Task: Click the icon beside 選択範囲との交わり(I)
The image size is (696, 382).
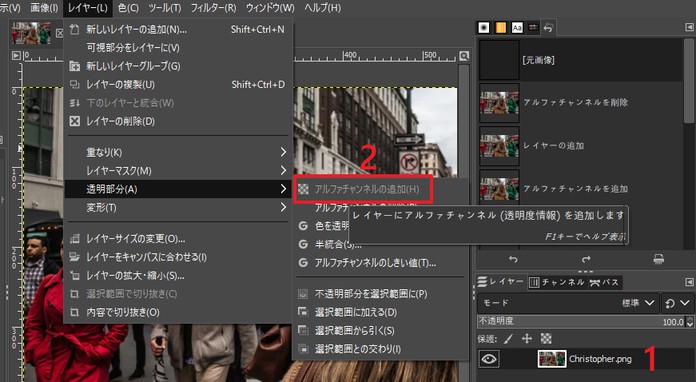Action: pos(303,349)
